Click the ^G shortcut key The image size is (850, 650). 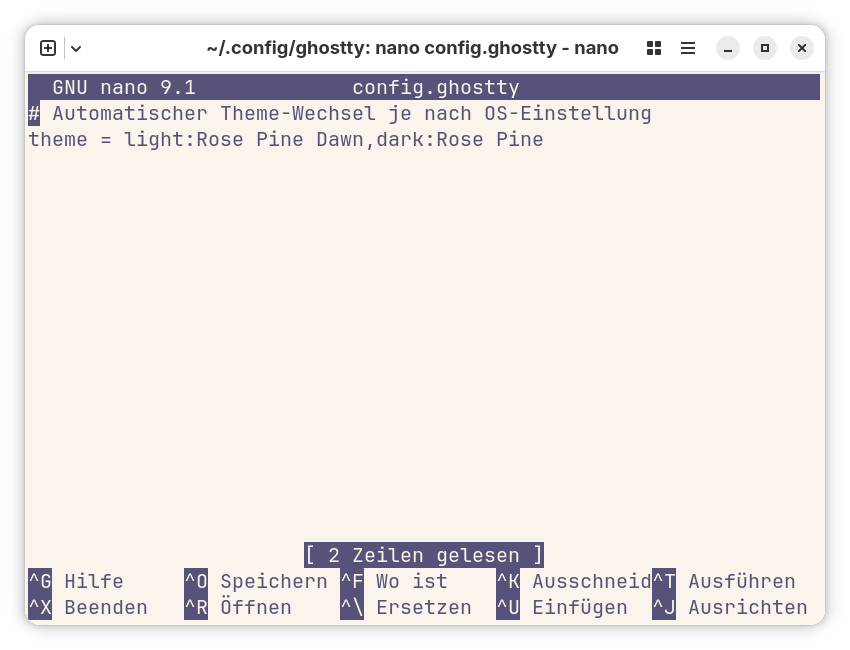(40, 581)
